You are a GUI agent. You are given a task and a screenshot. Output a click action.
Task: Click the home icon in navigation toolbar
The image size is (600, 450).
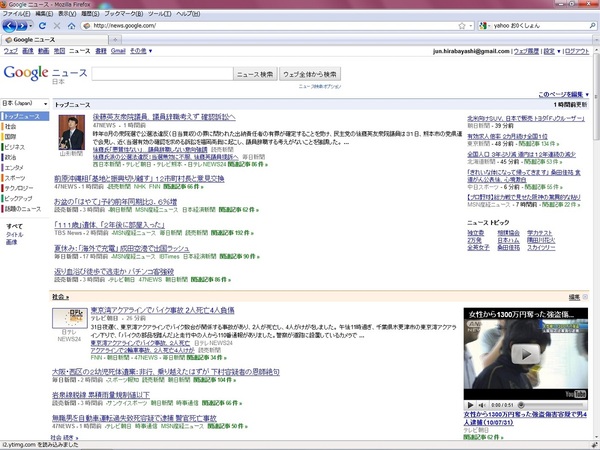pos(71,25)
